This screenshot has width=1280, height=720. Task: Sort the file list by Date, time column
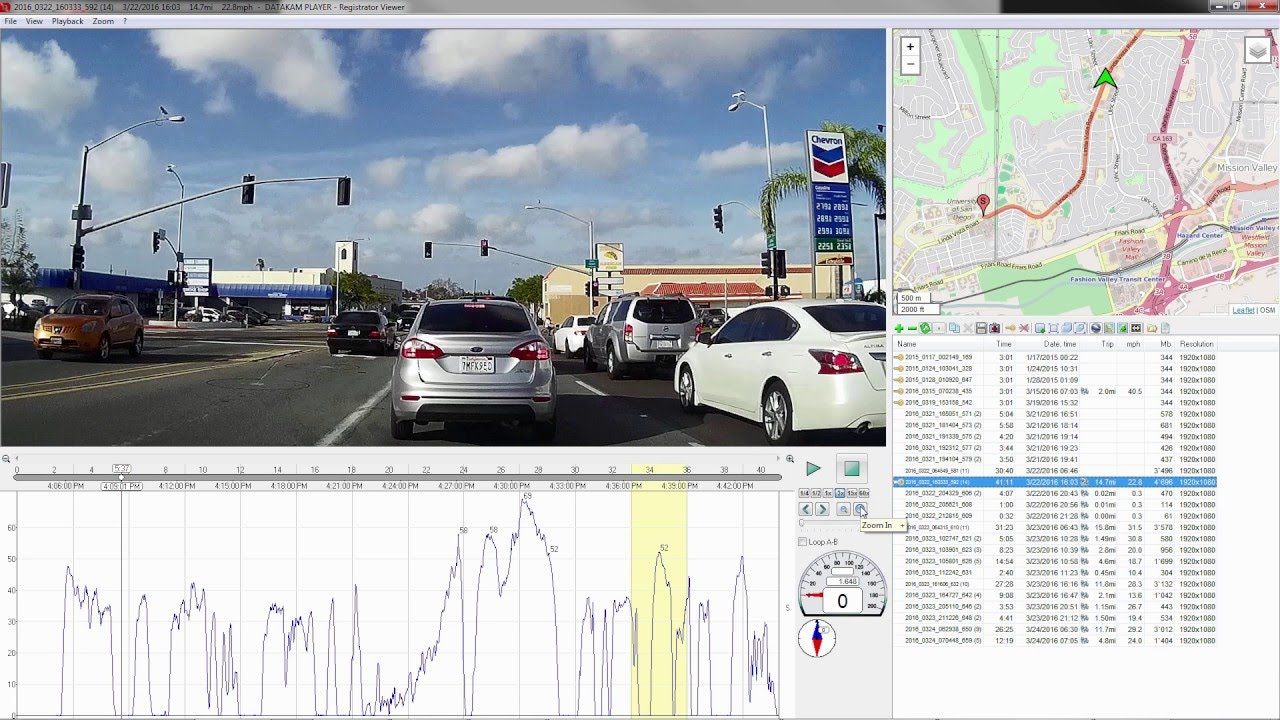(x=1060, y=344)
